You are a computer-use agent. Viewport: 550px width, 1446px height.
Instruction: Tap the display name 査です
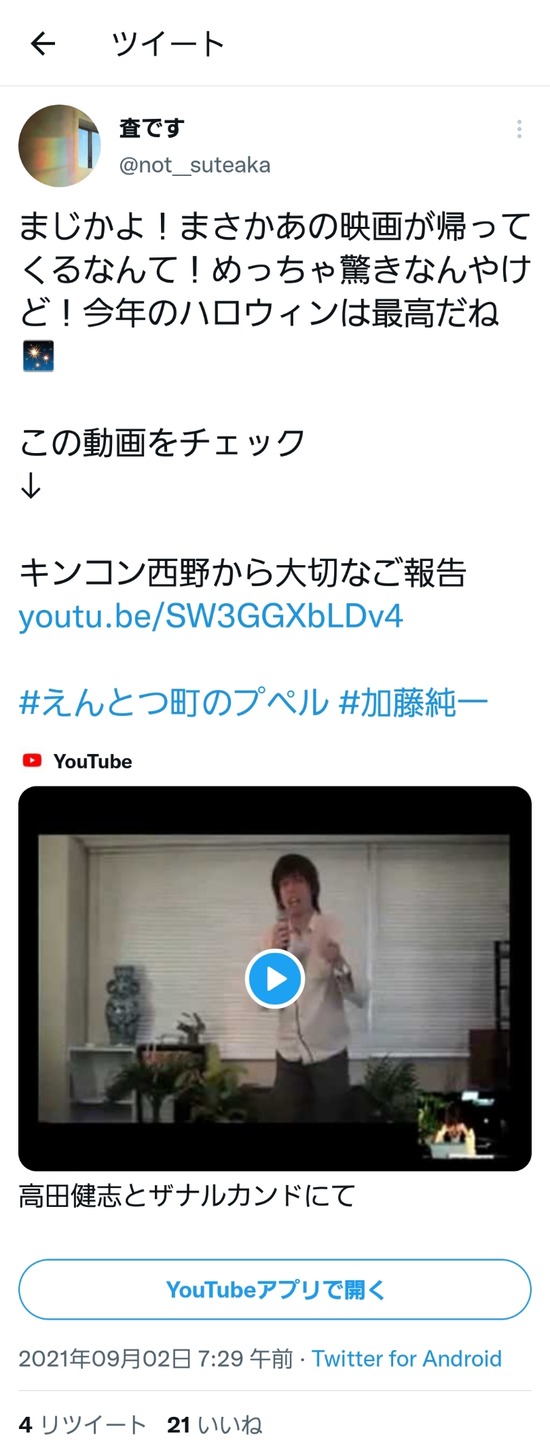[x=151, y=129]
